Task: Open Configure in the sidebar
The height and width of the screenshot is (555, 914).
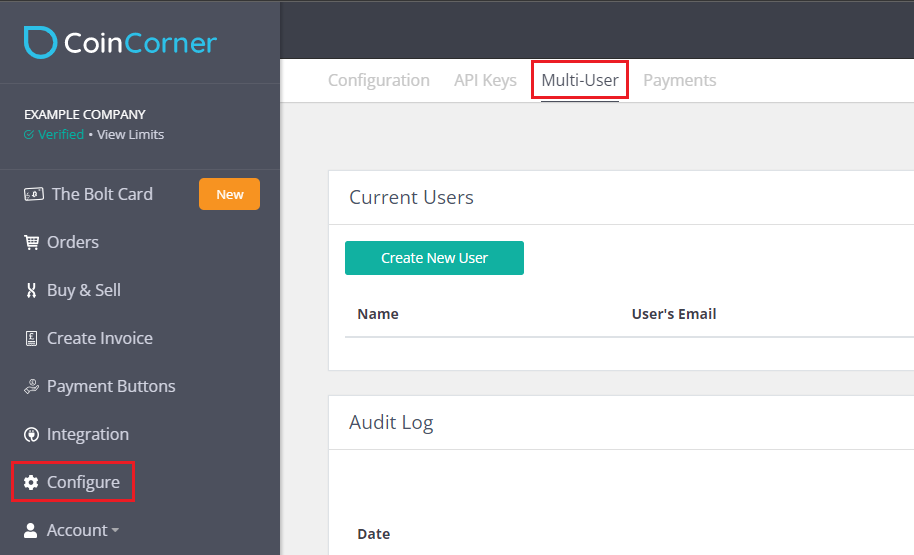Action: click(x=83, y=482)
